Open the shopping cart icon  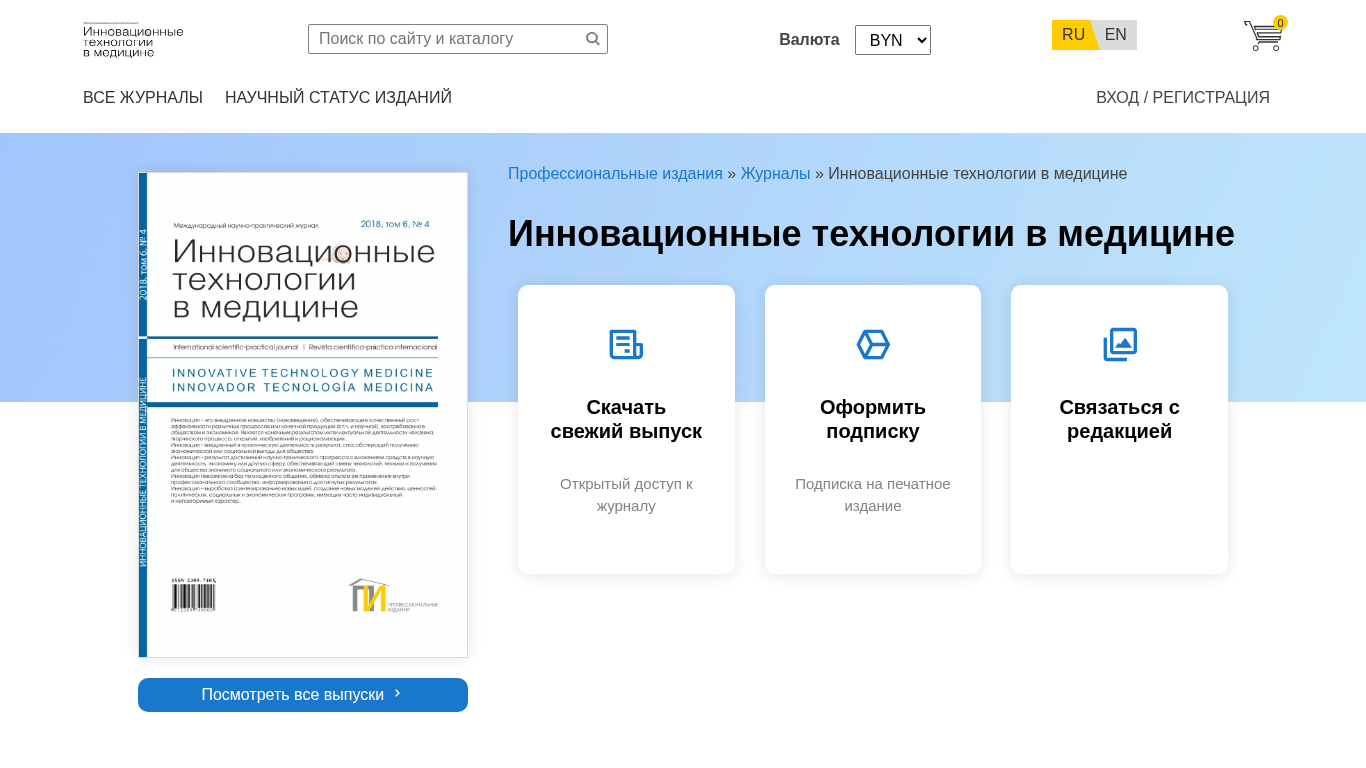click(1263, 36)
